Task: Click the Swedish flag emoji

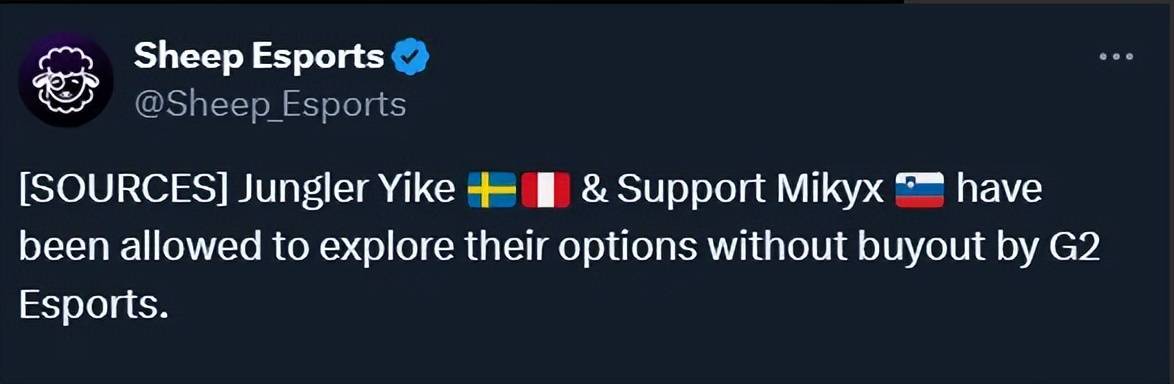Action: [491, 190]
